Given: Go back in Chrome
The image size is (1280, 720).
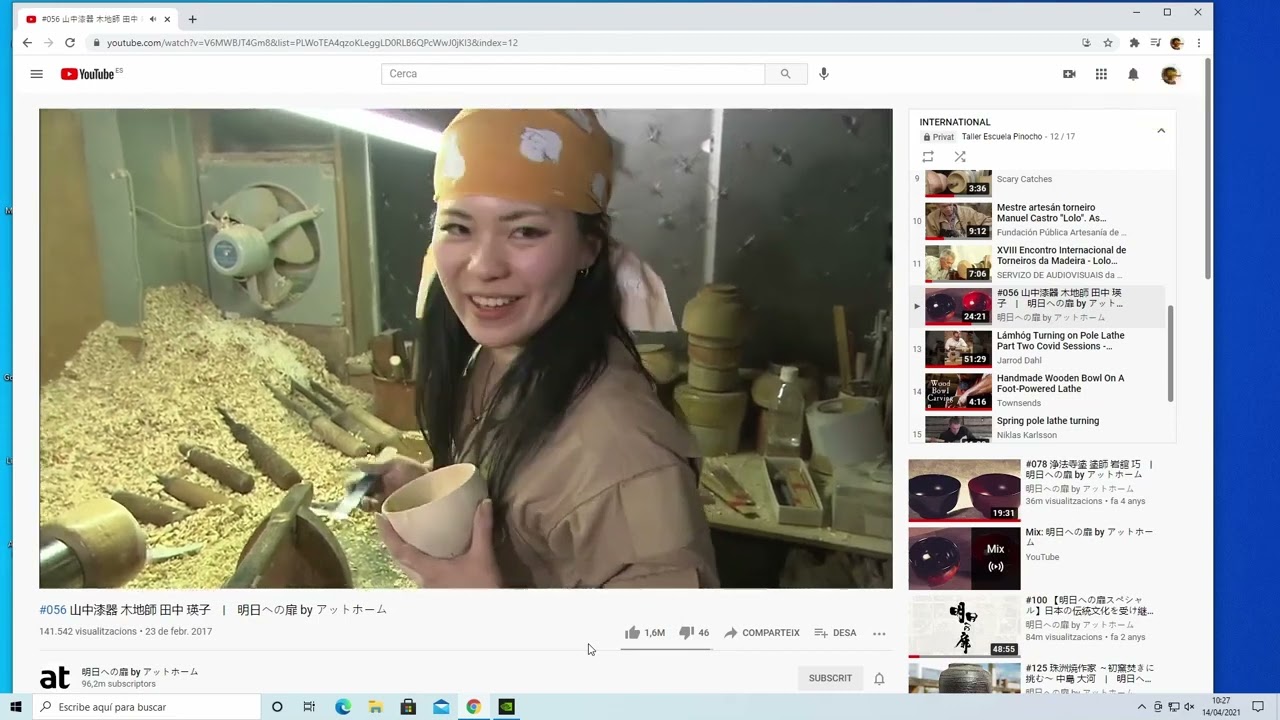Looking at the screenshot, I should point(27,43).
